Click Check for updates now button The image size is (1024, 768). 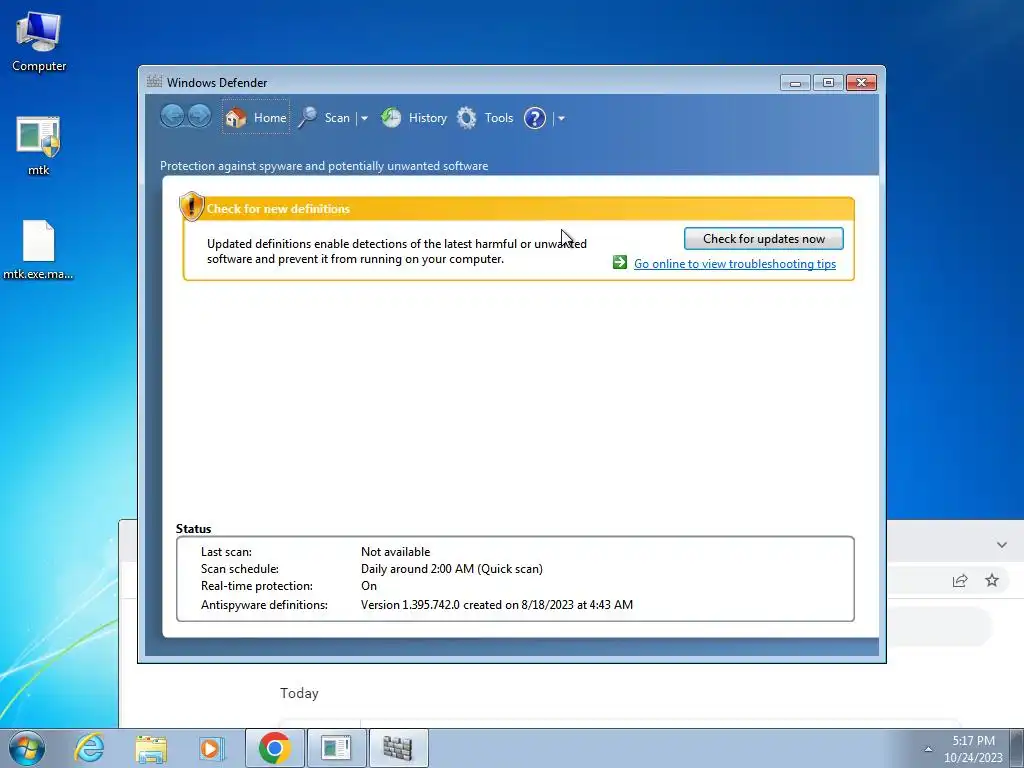click(763, 238)
